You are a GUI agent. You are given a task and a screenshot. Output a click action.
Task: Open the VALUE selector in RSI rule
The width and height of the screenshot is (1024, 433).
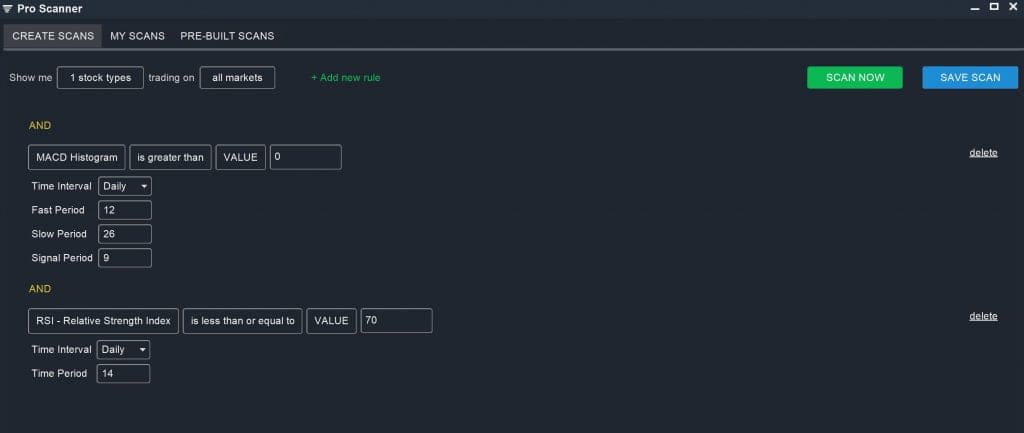(x=332, y=321)
